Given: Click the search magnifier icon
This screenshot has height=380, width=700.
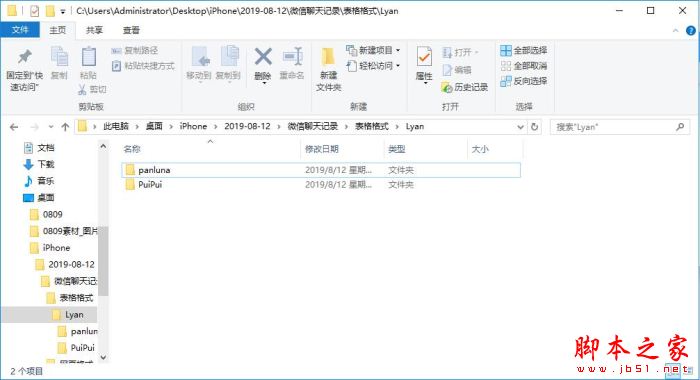Looking at the screenshot, I should click(680, 127).
